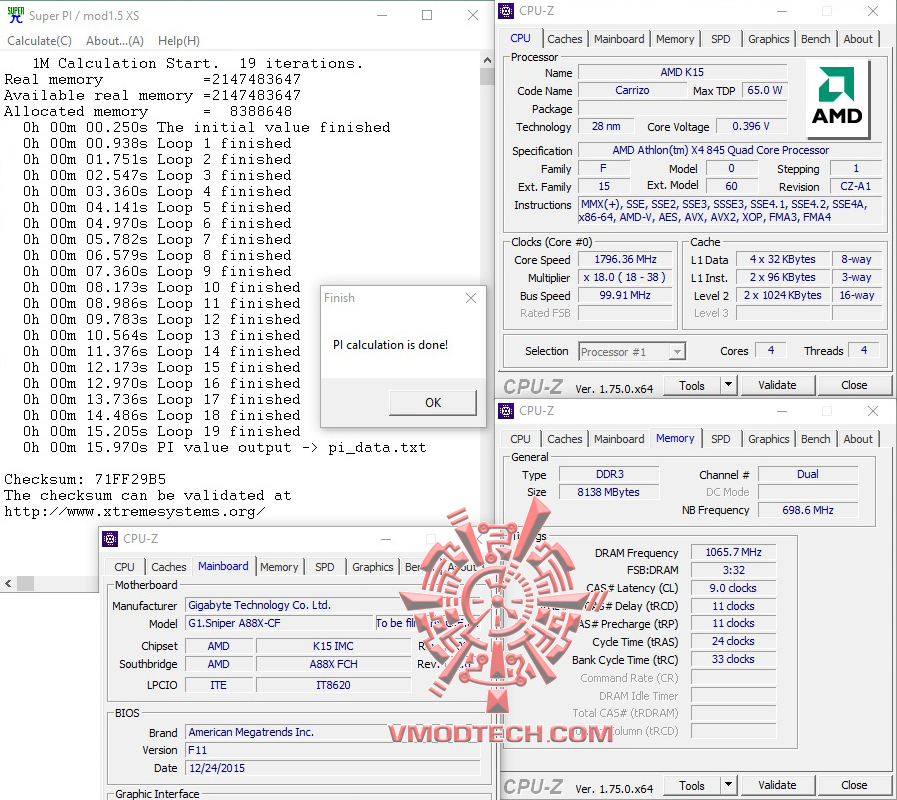Select the About tab in the Memory CPU-Z window
The image size is (897, 800).
tap(858, 439)
